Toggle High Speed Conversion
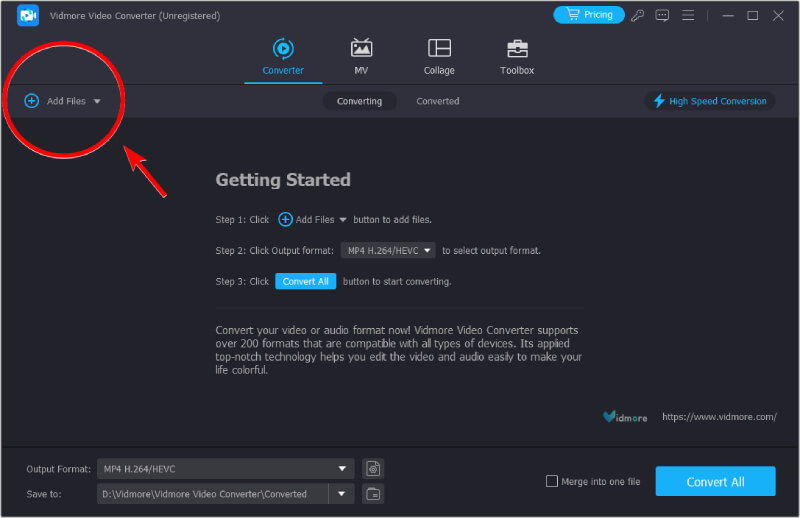 (710, 101)
